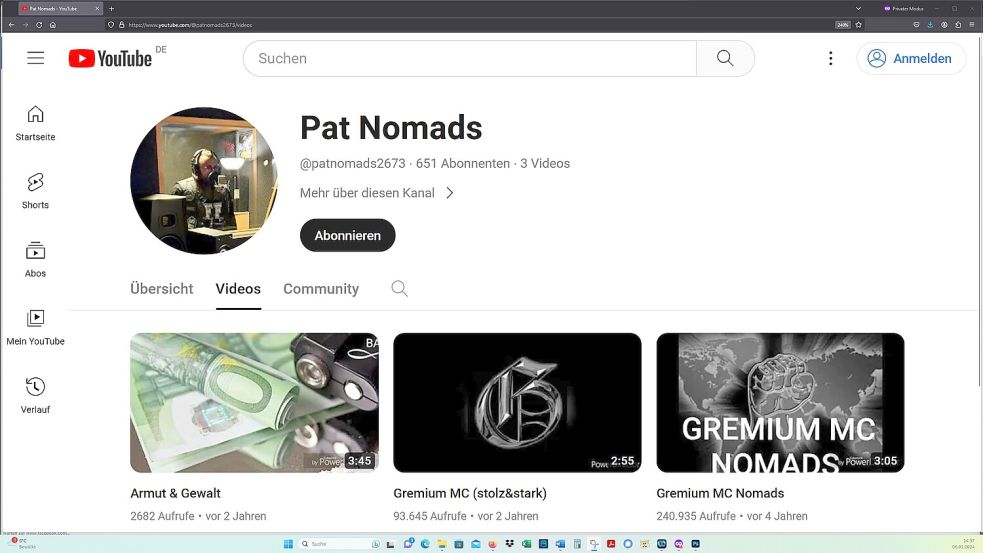The height and width of the screenshot is (553, 983).
Task: Open the Windows Start menu
Action: (x=288, y=544)
